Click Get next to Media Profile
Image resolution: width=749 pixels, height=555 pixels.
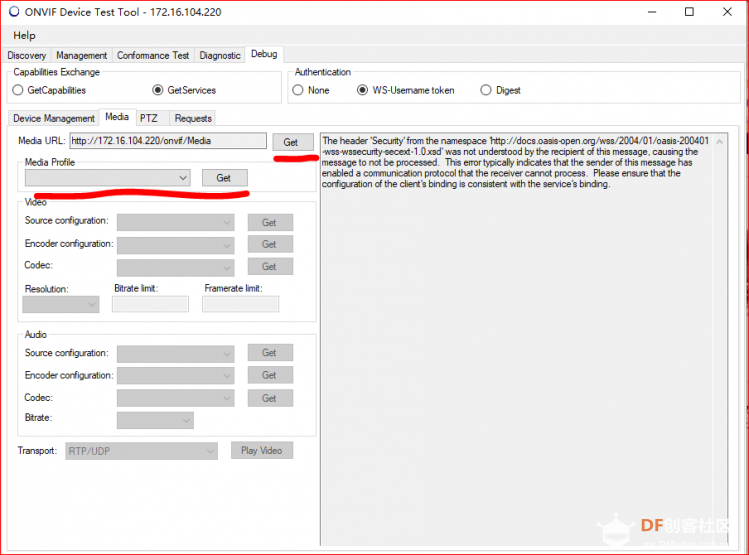click(225, 178)
